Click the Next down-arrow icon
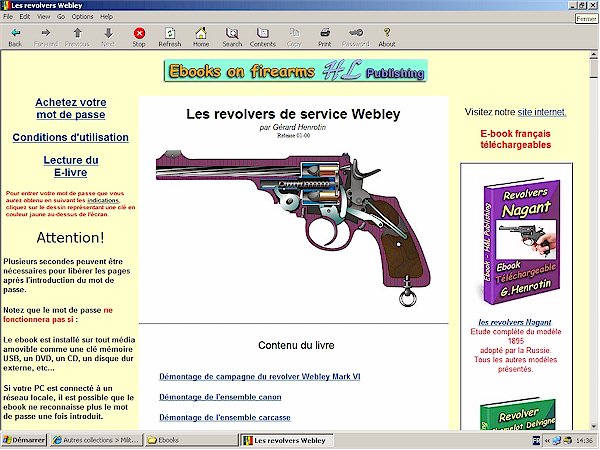Screen dimensions: 600x450 108,33
